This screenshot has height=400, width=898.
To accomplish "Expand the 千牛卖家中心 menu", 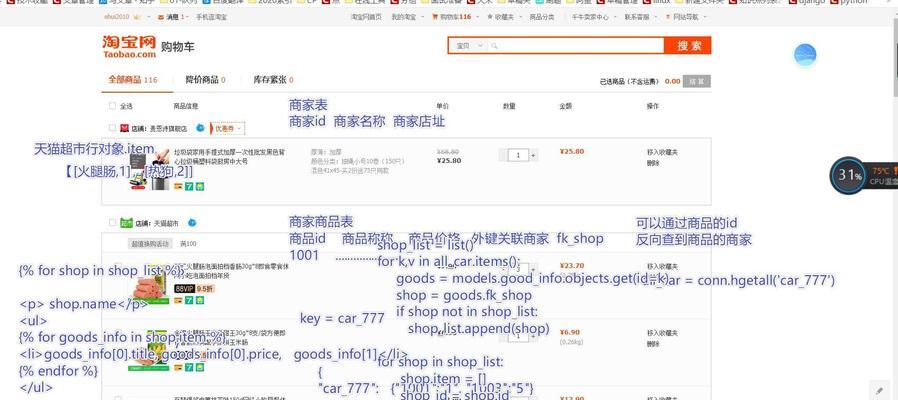I will 592,17.
